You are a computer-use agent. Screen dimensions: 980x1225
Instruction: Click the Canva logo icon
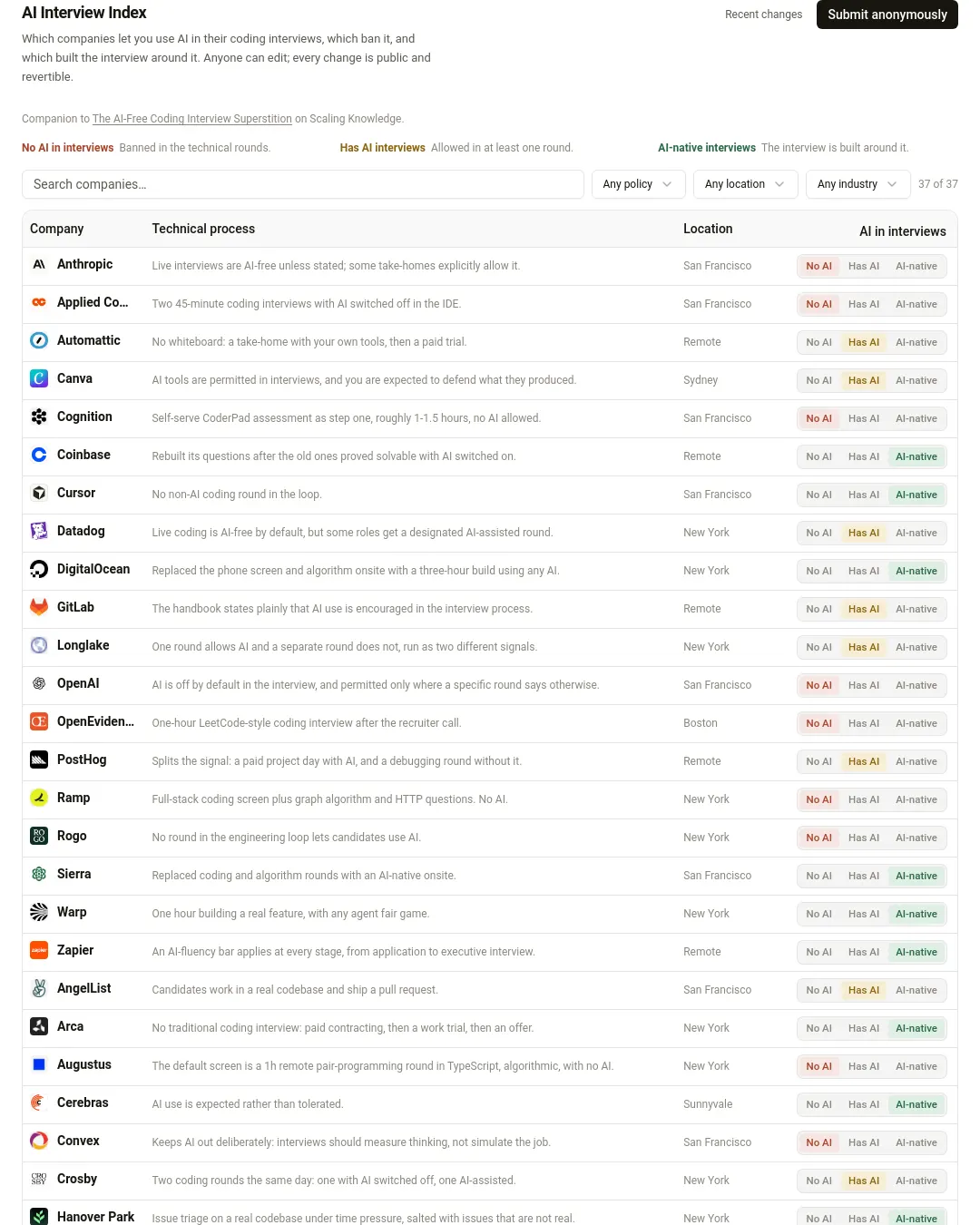pyautogui.click(x=39, y=378)
